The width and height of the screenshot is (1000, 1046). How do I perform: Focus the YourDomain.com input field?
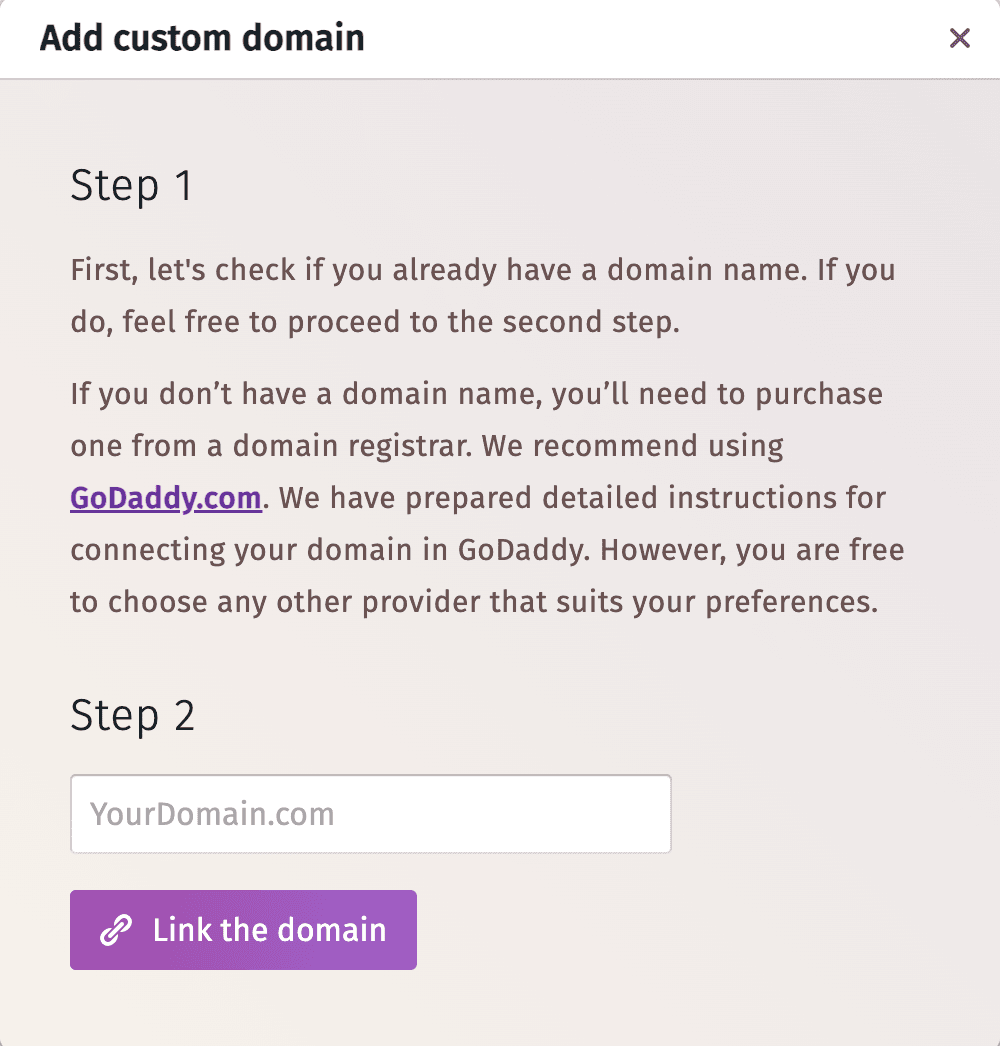point(370,814)
